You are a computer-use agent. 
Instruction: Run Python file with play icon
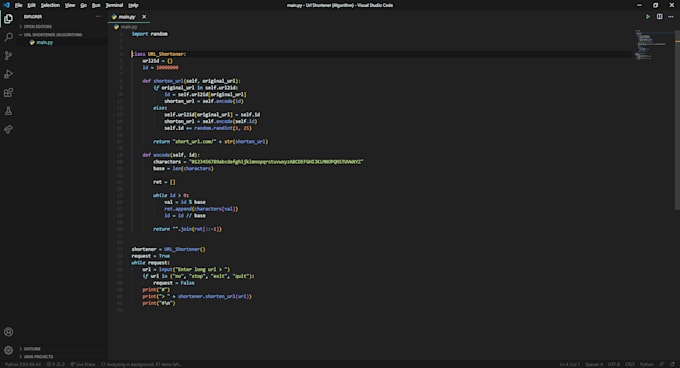[x=648, y=16]
